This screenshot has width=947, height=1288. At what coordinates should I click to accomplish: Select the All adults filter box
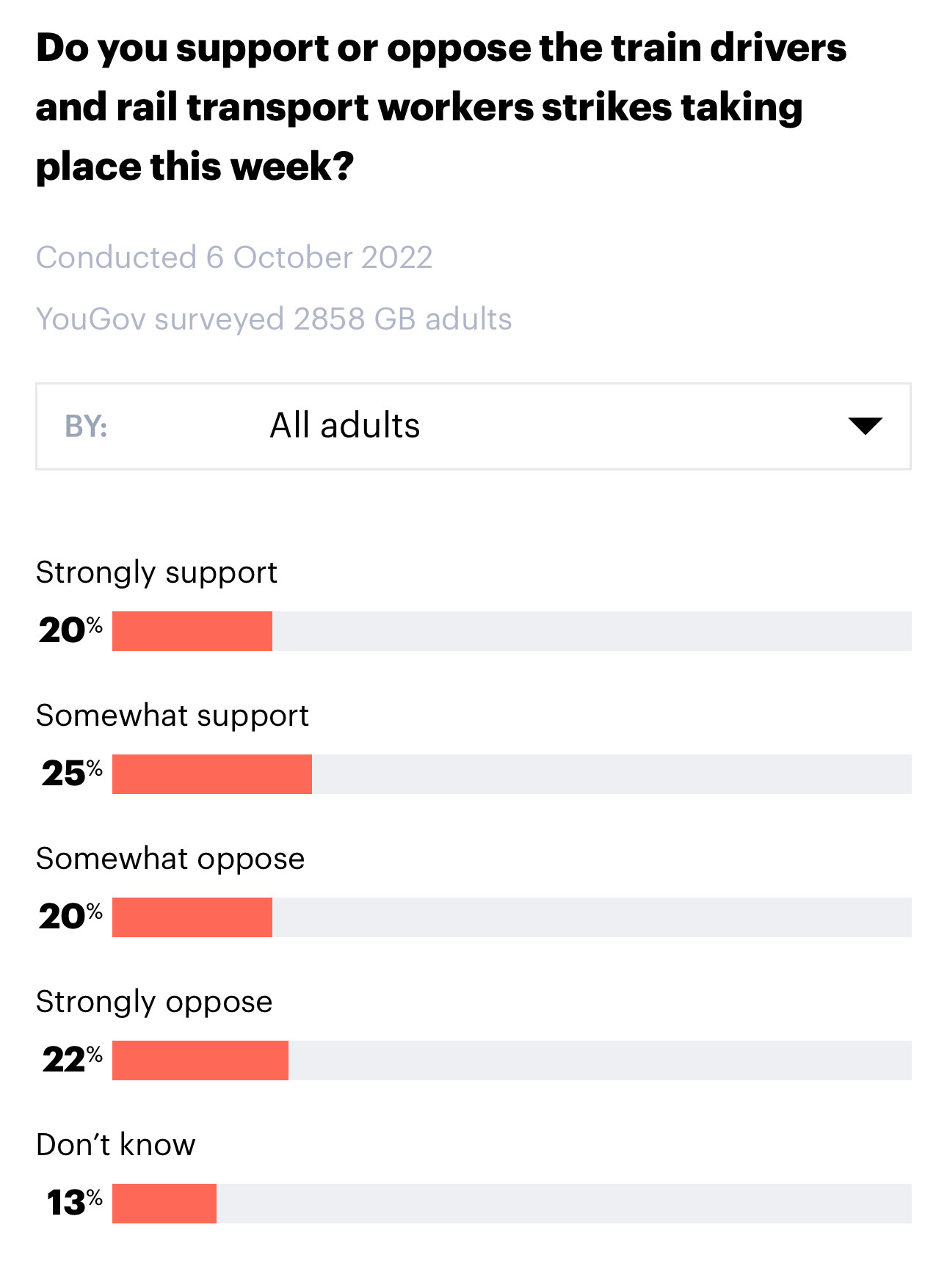pos(473,426)
